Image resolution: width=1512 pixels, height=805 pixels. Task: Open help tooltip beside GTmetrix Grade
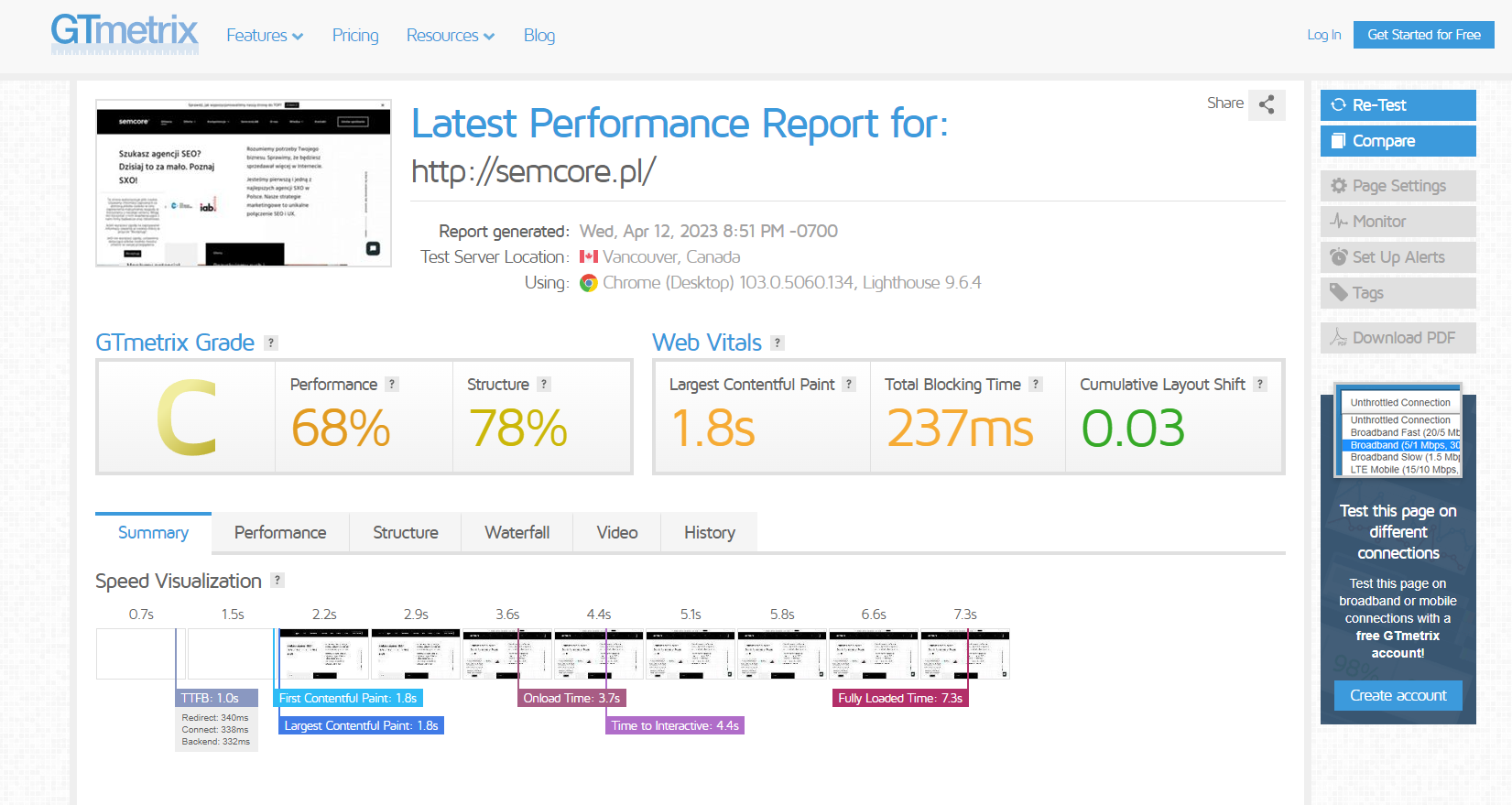(x=271, y=343)
